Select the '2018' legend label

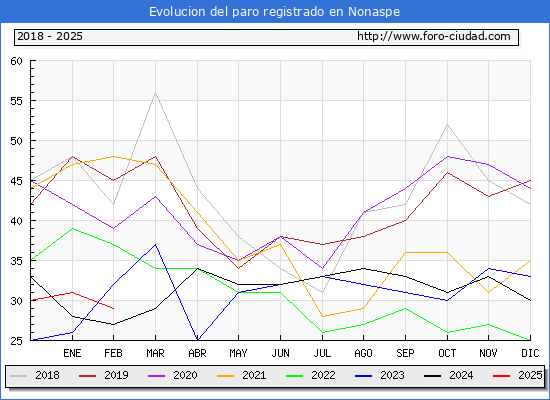click(47, 375)
